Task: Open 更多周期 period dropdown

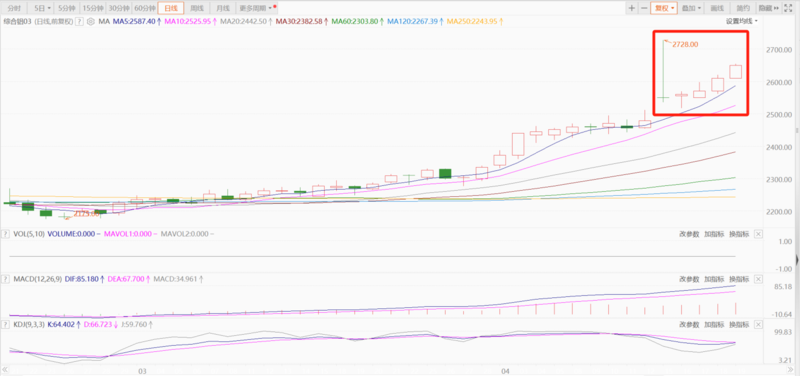Action: tap(256, 8)
